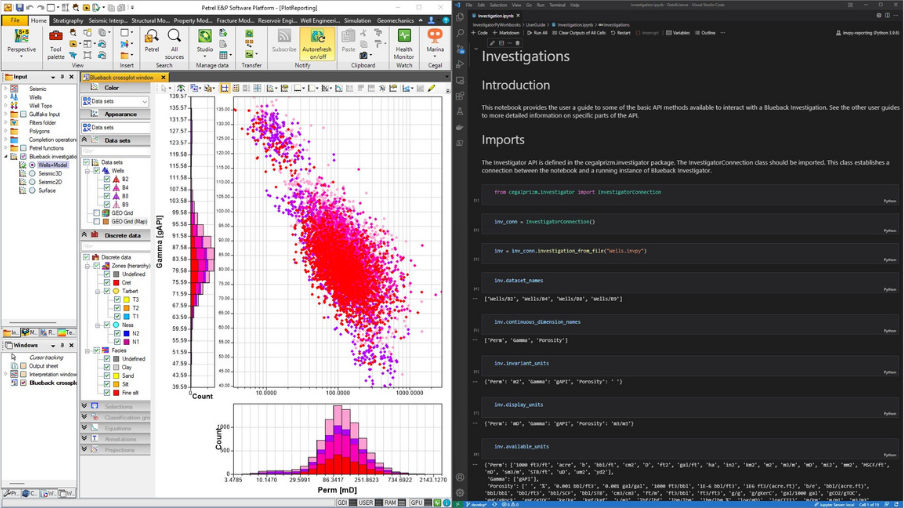Select the Surface radio button
Viewport: 904px width, 508px height.
click(32, 190)
